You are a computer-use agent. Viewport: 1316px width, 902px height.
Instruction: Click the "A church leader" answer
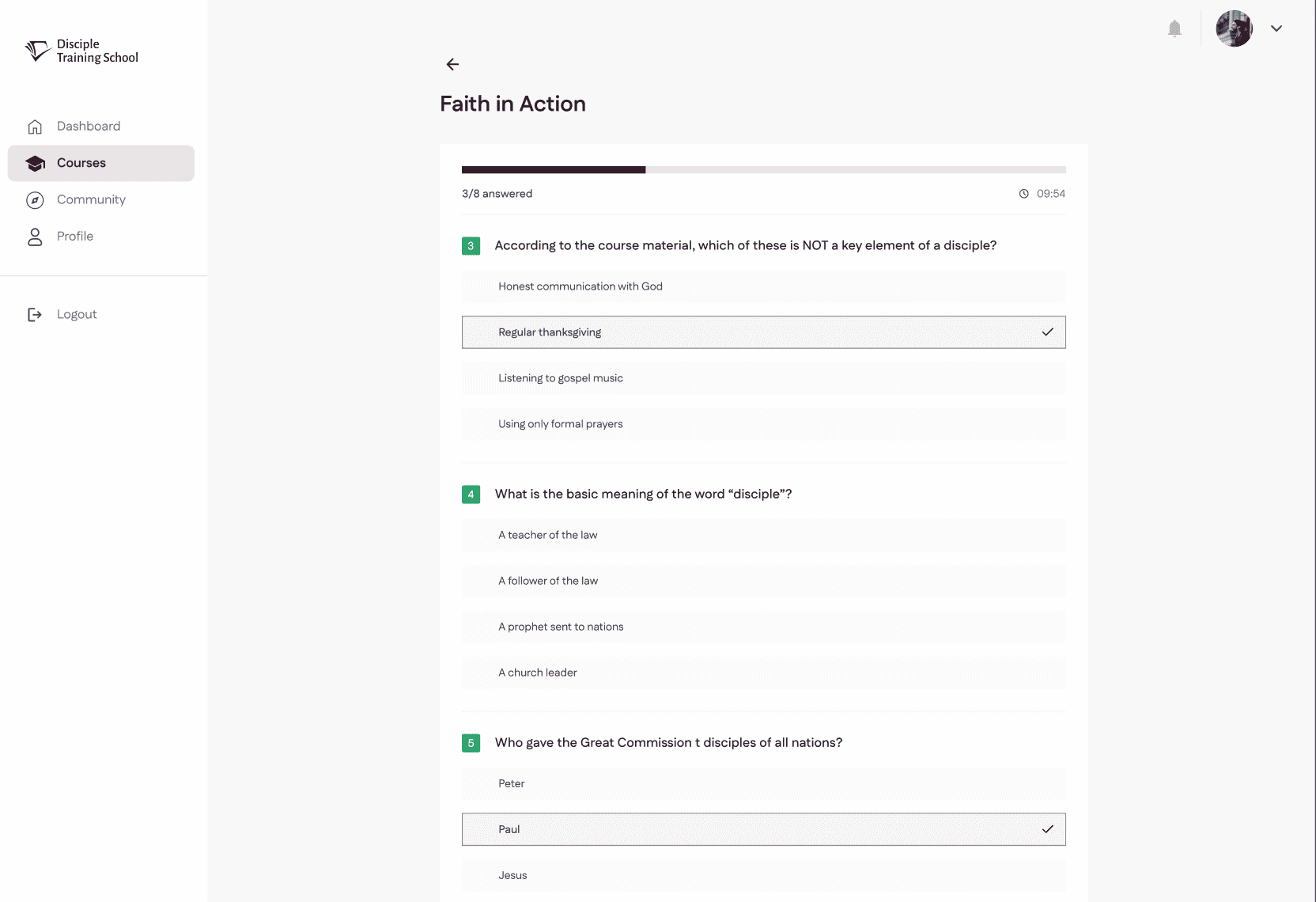click(763, 673)
